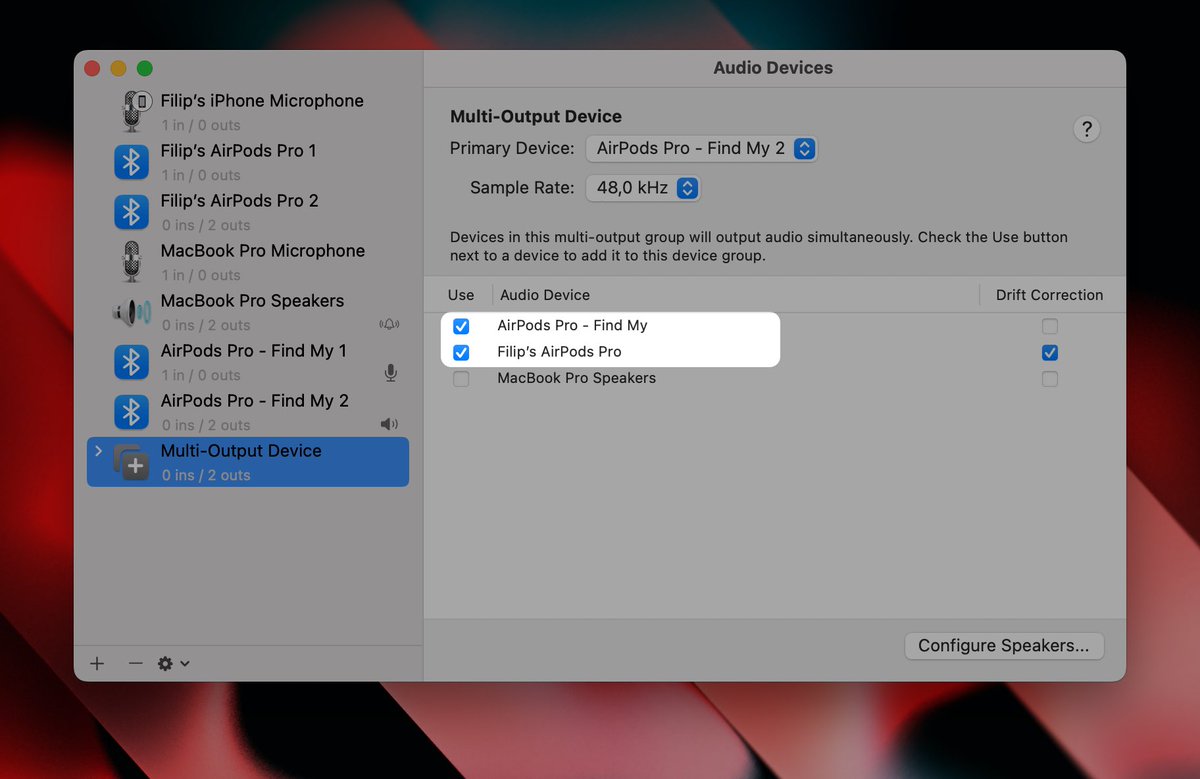The height and width of the screenshot is (779, 1200).
Task: Select the Multi-Output Device row
Action: 248,462
